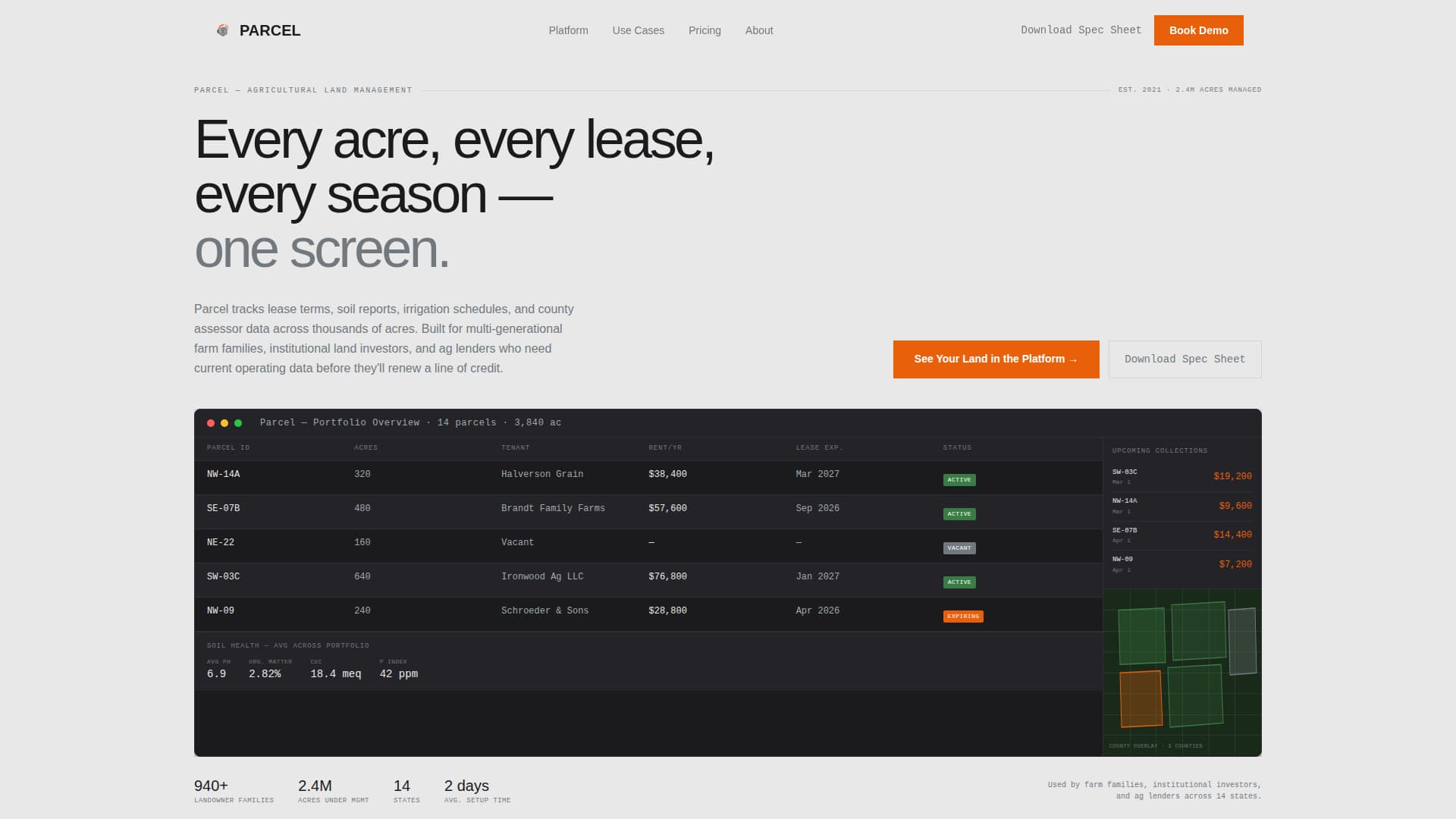Click the red window dot in Portfolio Overview
Image resolution: width=1456 pixels, height=819 pixels.
pyautogui.click(x=211, y=423)
